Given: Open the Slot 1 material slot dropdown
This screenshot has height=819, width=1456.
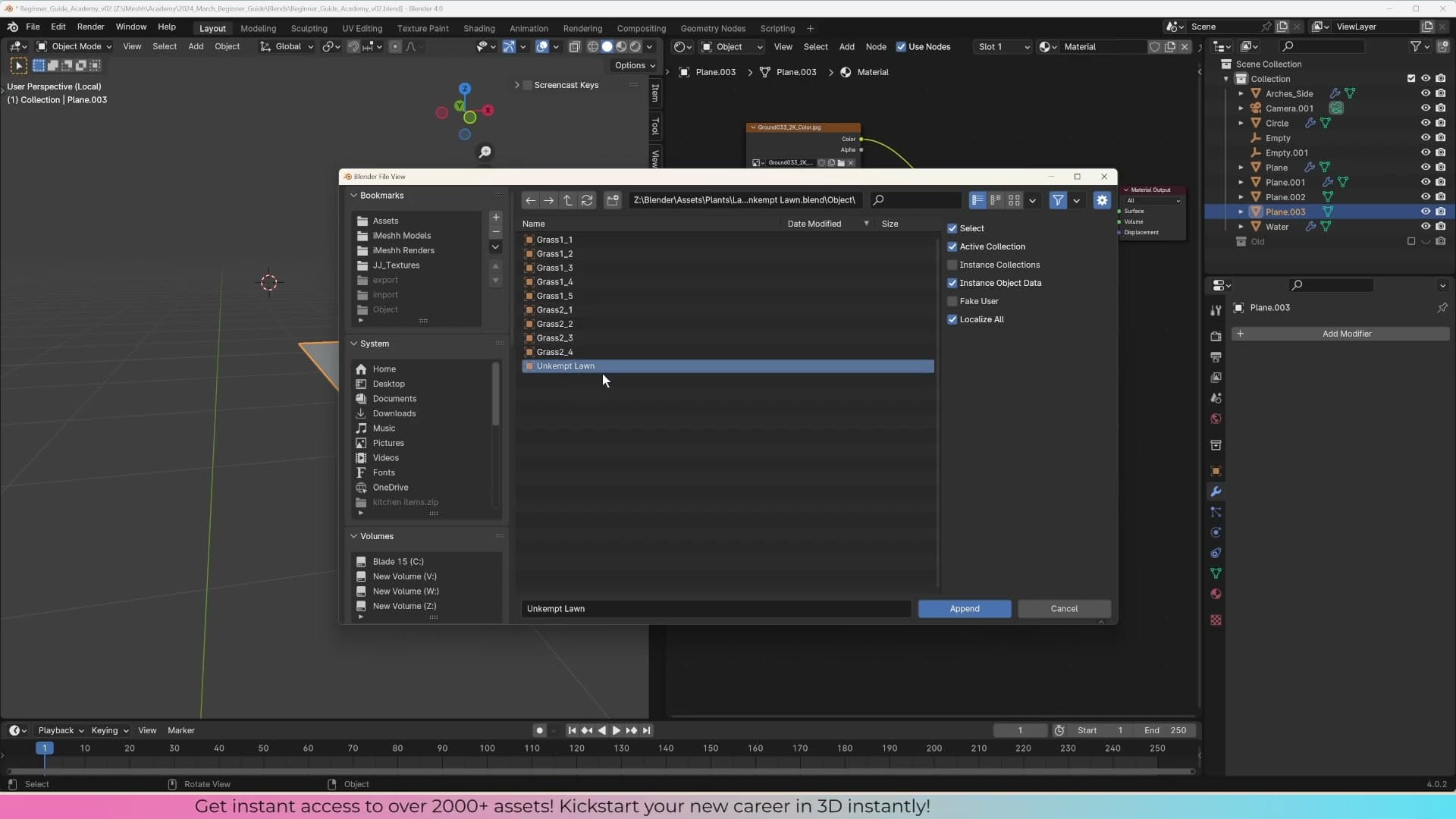Looking at the screenshot, I should [1003, 47].
